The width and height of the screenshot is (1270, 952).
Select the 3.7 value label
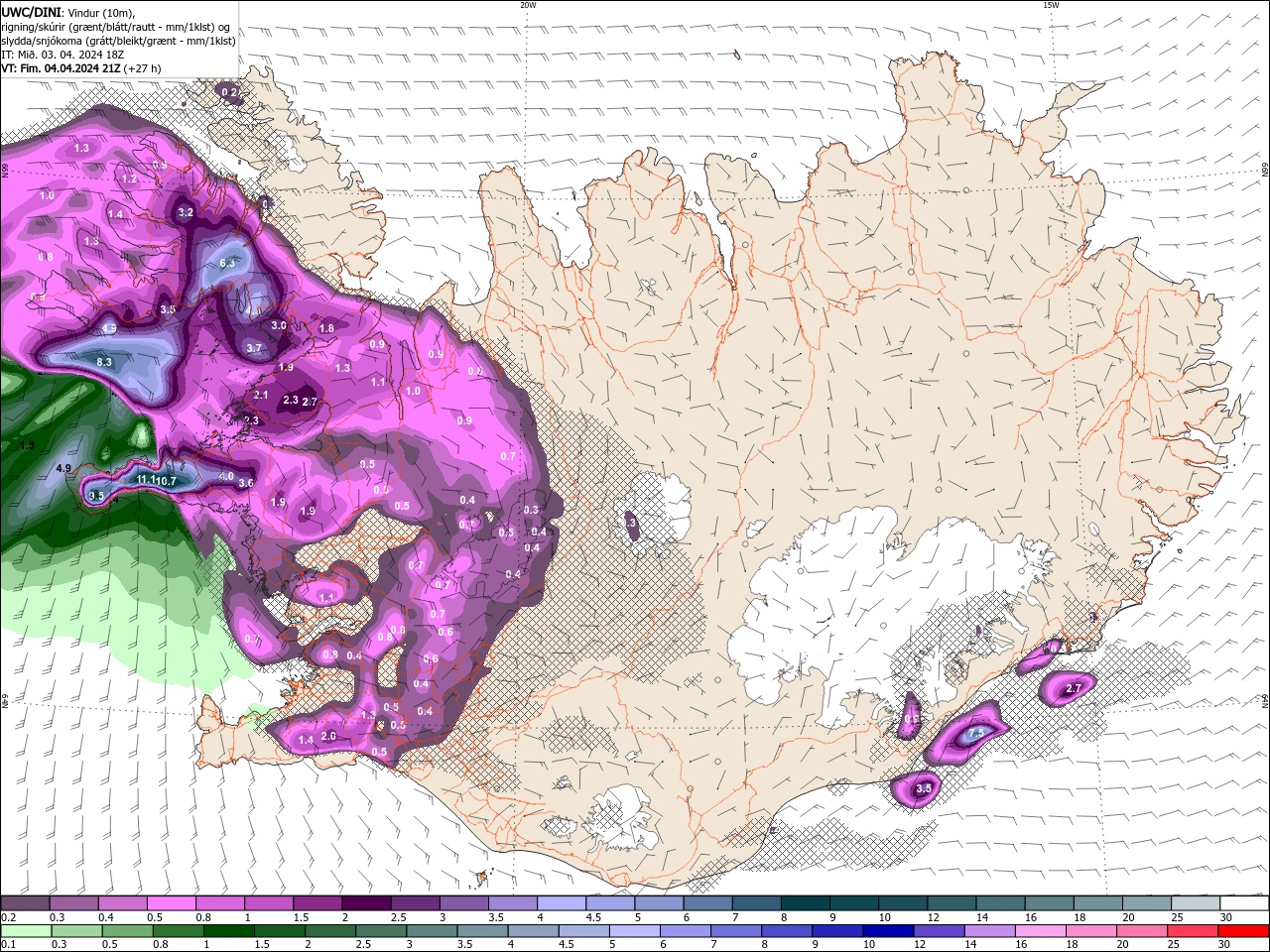coord(254,348)
